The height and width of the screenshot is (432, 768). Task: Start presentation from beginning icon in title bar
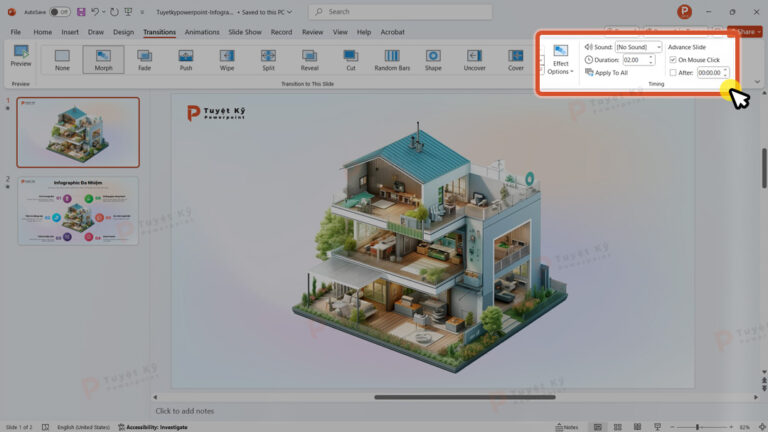pyautogui.click(x=128, y=12)
